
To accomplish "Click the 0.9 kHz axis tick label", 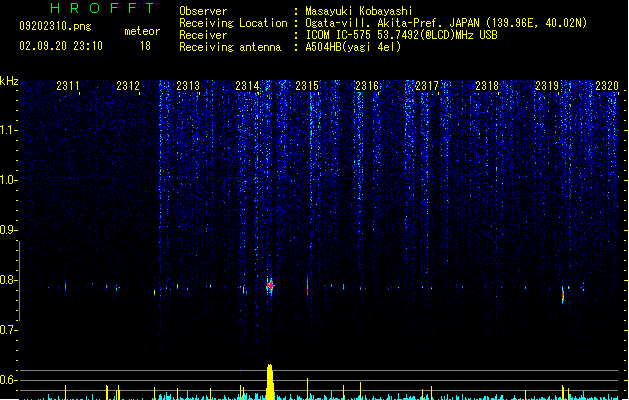I will (x=7, y=230).
